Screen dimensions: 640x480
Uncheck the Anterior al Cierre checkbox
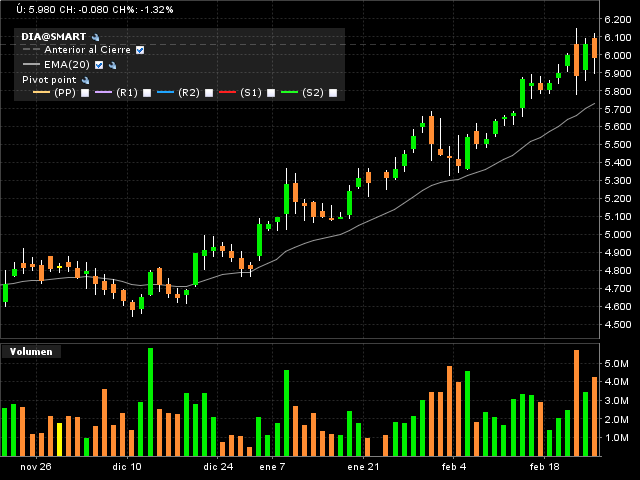point(140,50)
